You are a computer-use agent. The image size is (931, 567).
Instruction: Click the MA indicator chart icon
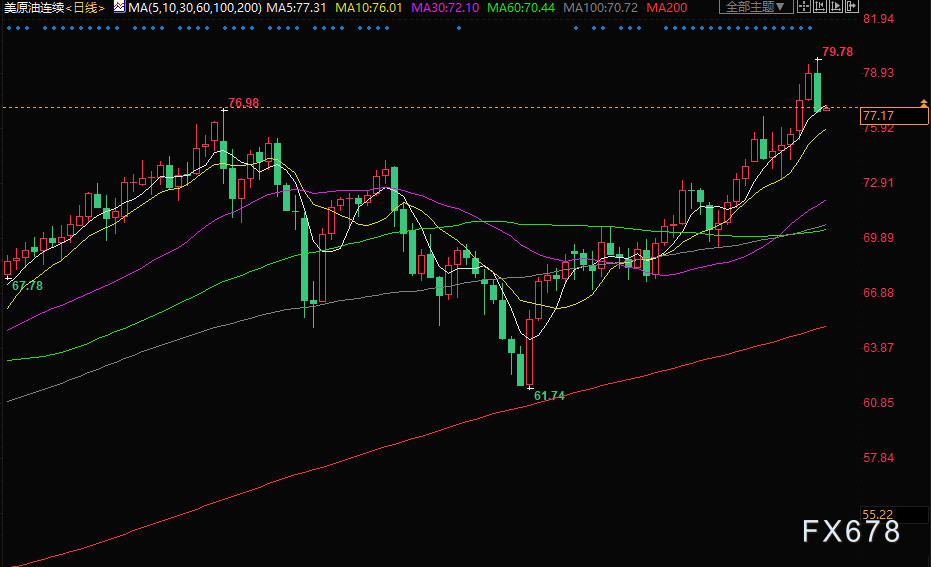click(119, 7)
